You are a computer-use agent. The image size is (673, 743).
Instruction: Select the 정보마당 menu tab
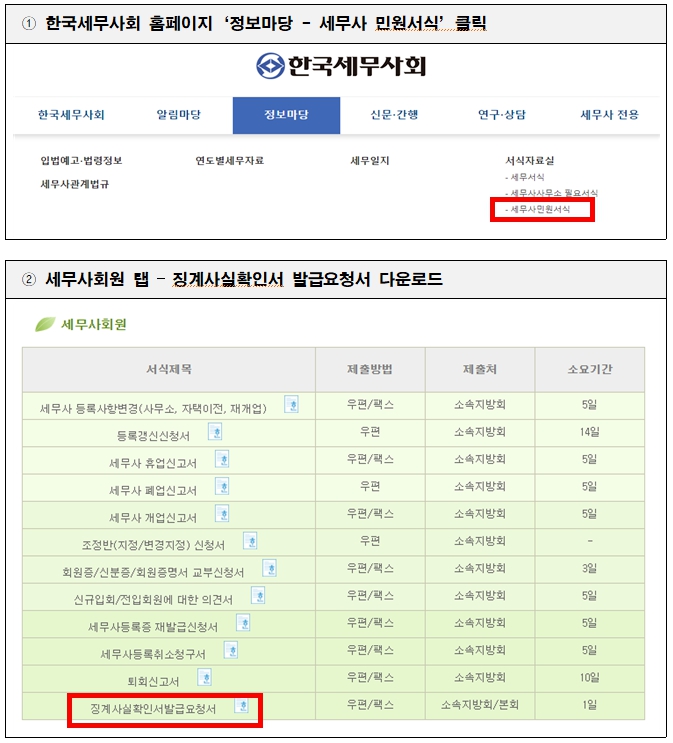[286, 115]
